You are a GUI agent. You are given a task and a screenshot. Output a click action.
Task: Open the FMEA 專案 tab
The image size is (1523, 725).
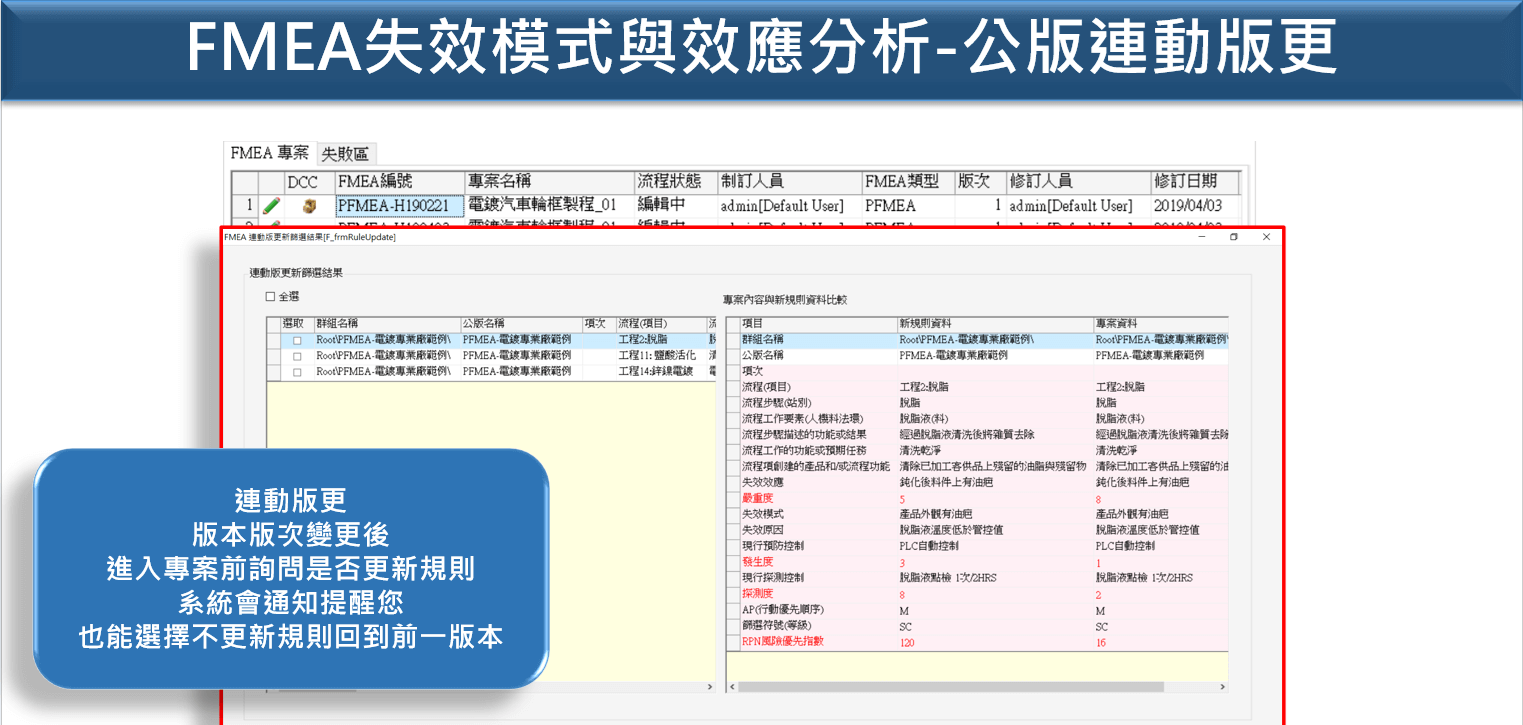click(269, 154)
